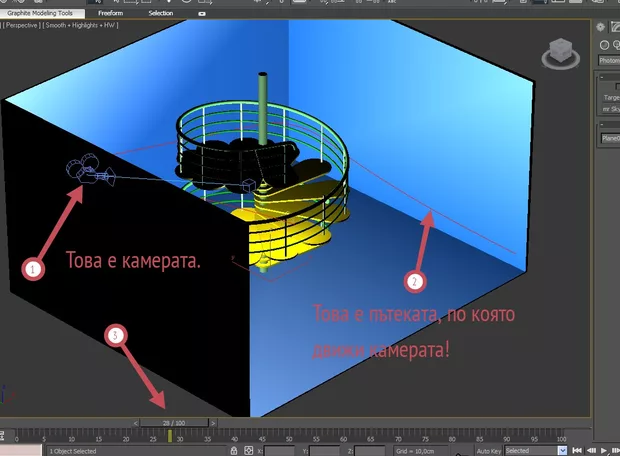Enable Auto Key animation mode
620x456 pixels.
point(488,451)
